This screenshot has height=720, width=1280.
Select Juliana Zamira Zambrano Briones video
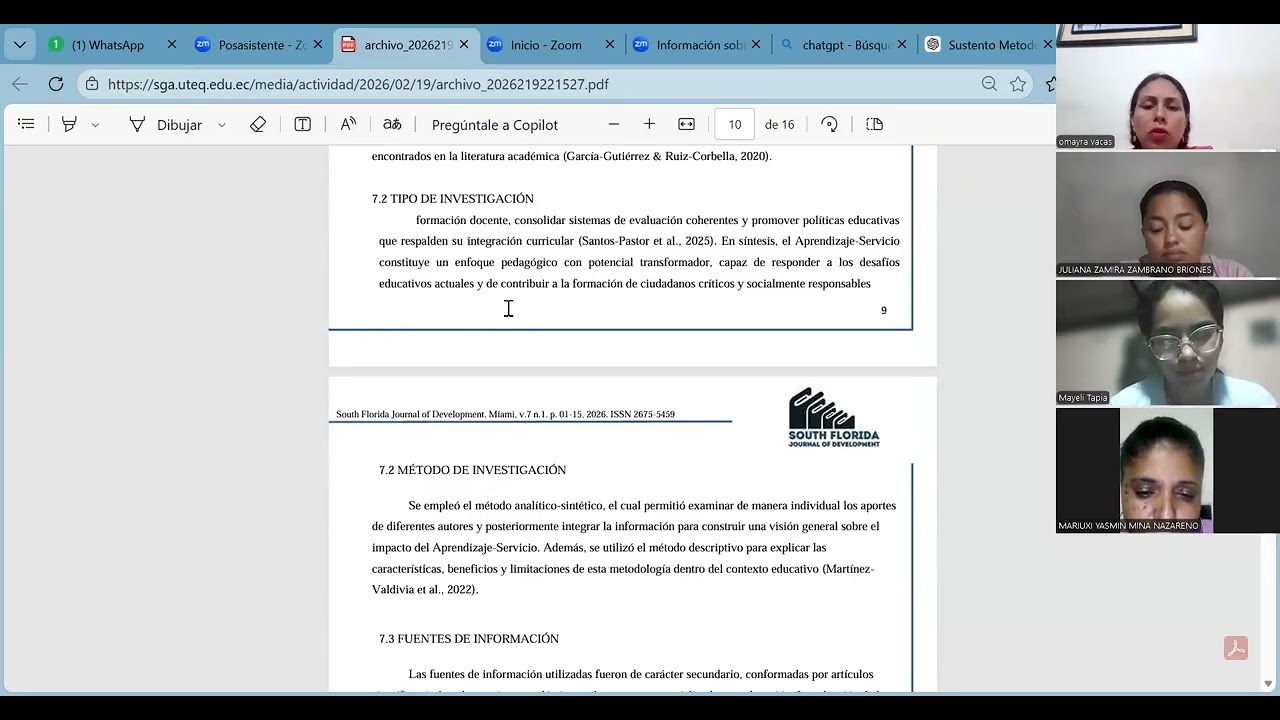click(1168, 215)
